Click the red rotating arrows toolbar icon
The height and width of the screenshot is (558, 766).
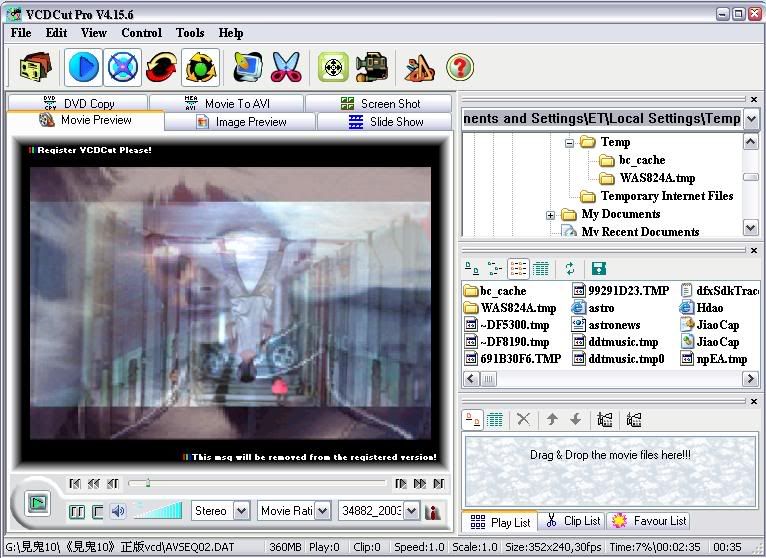tap(161, 67)
